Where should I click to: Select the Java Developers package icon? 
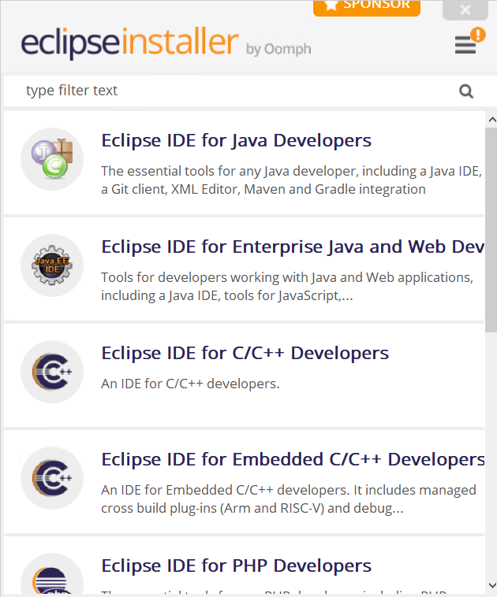(52, 159)
